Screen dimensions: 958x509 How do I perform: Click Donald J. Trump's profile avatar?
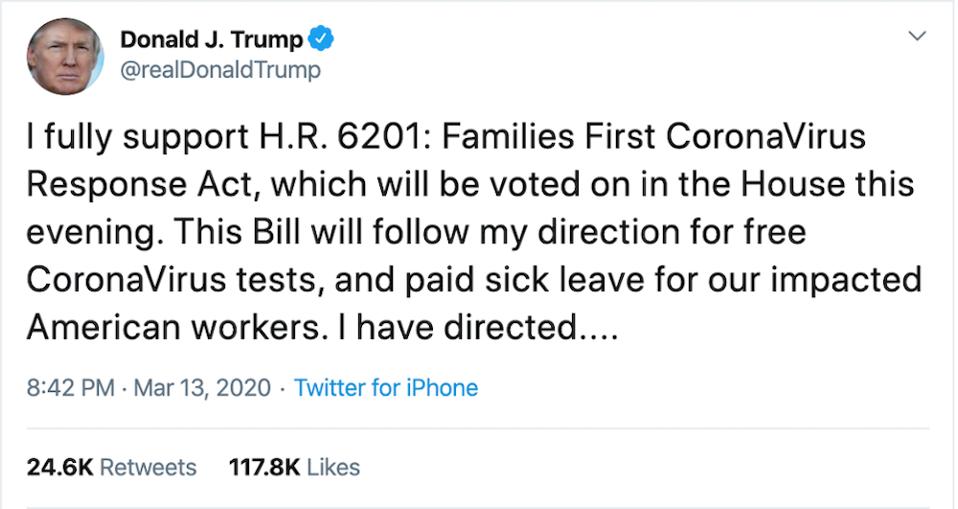tap(65, 56)
